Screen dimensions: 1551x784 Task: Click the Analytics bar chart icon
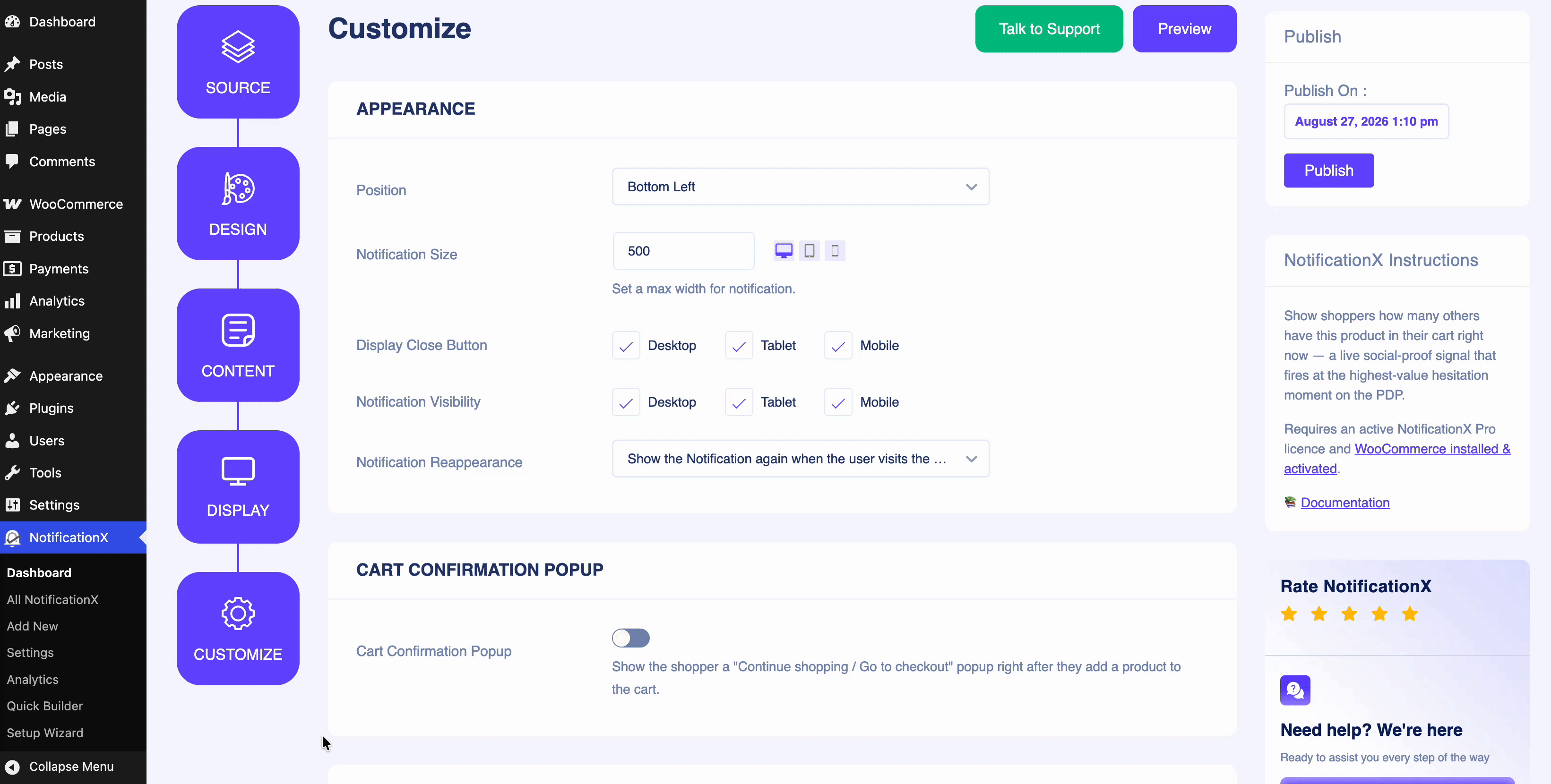click(x=13, y=301)
